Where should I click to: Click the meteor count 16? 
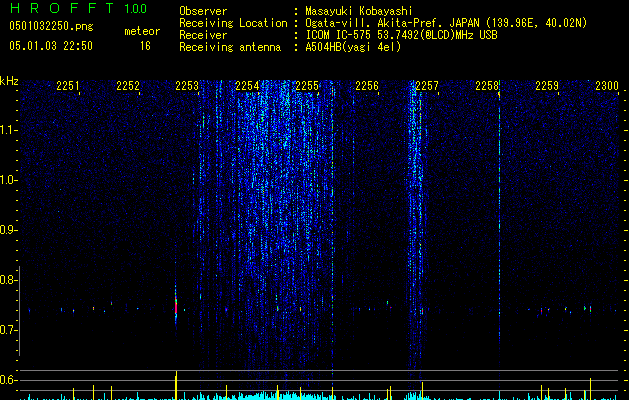145,46
